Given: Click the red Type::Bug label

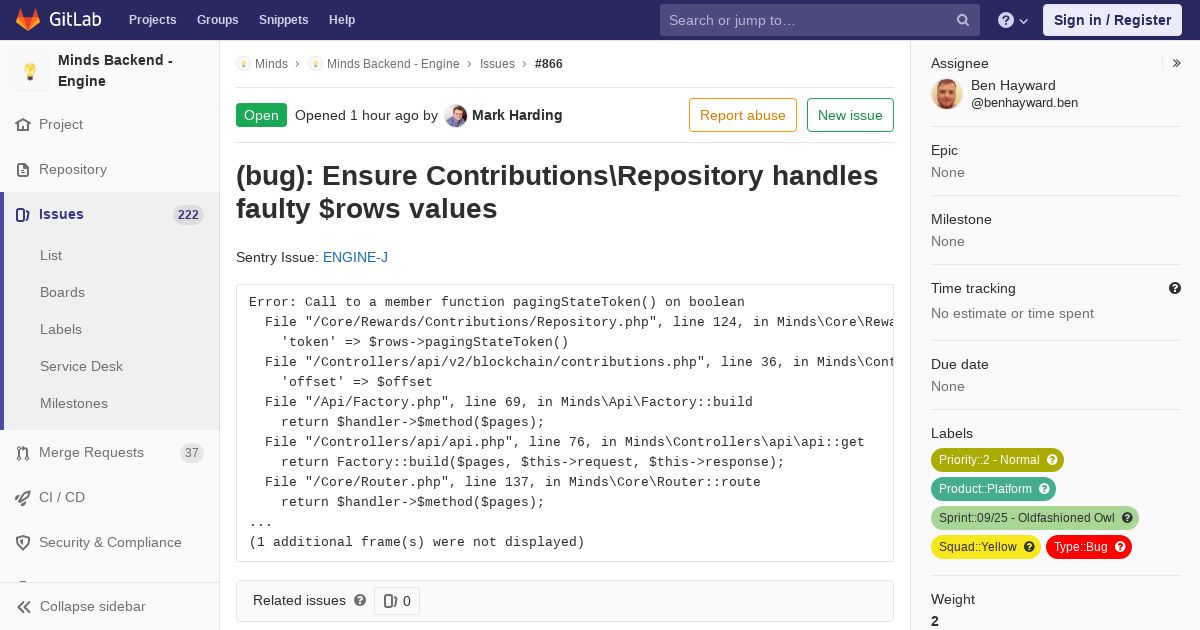Looking at the screenshot, I should (1089, 547).
